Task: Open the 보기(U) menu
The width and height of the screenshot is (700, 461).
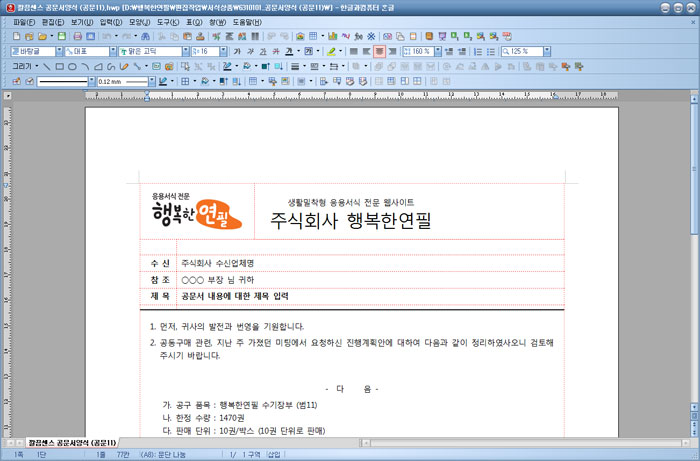Action: point(82,22)
